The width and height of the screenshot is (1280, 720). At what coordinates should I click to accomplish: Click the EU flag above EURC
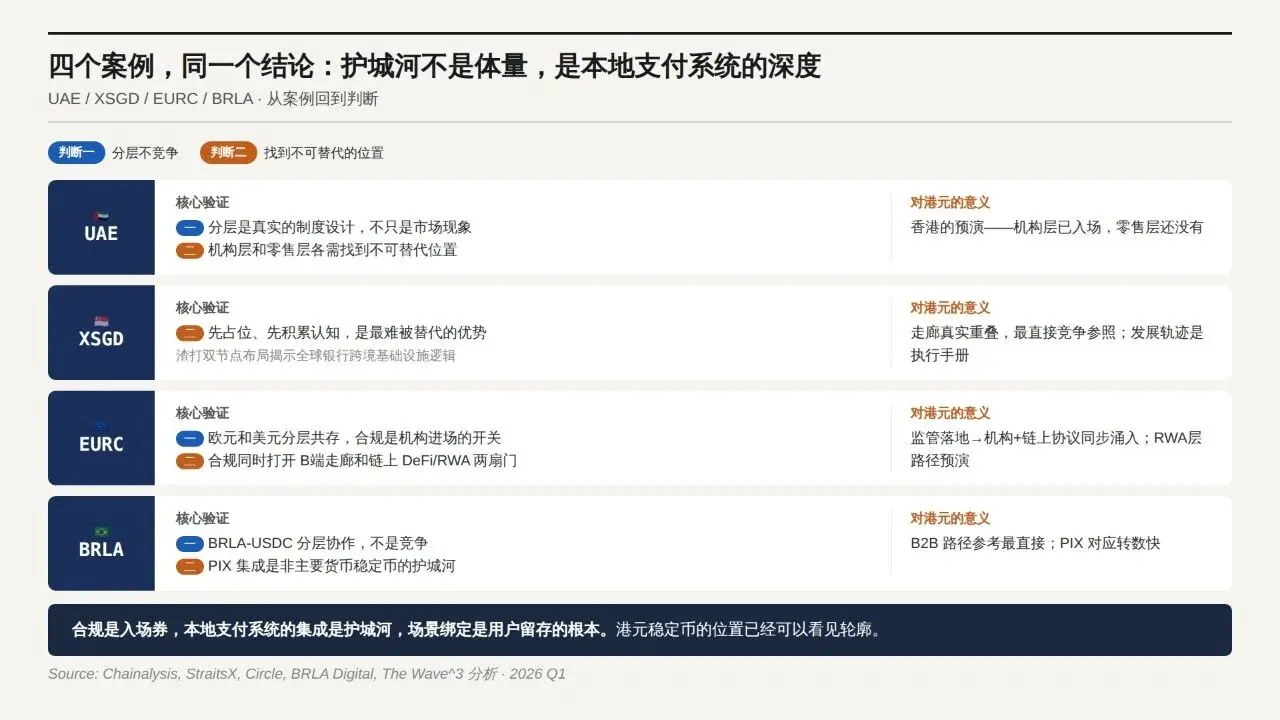coord(101,426)
